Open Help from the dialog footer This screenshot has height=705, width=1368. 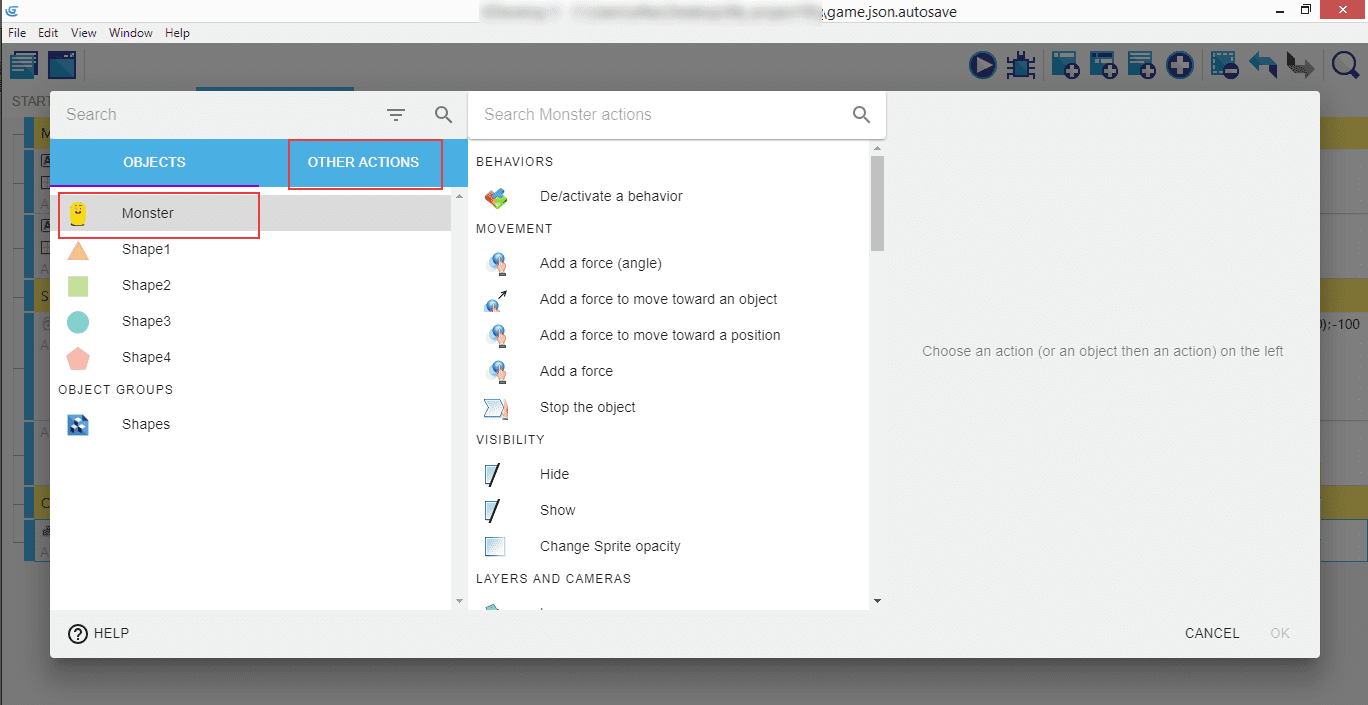(x=98, y=633)
